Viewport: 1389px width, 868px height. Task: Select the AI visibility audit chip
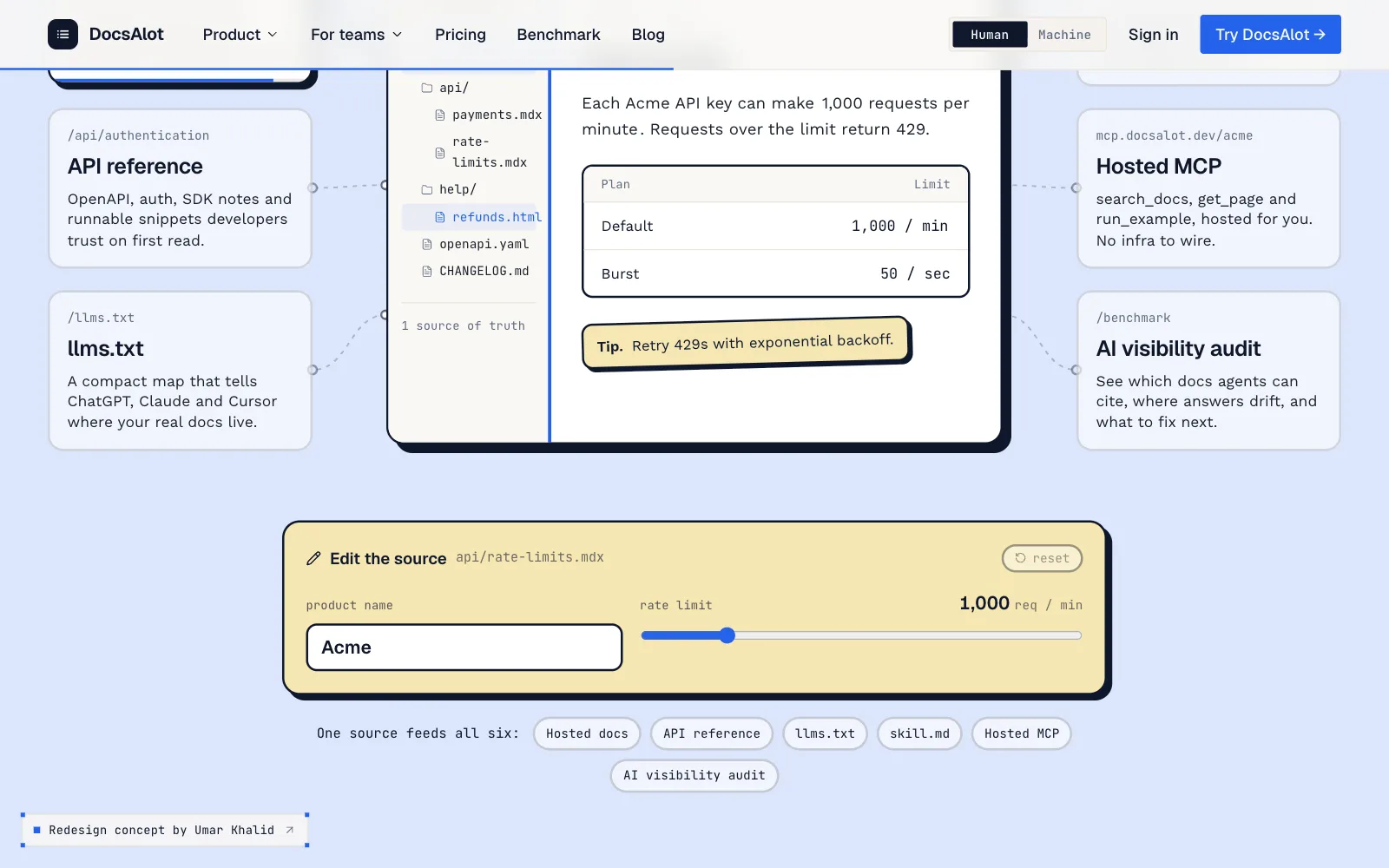point(694,775)
